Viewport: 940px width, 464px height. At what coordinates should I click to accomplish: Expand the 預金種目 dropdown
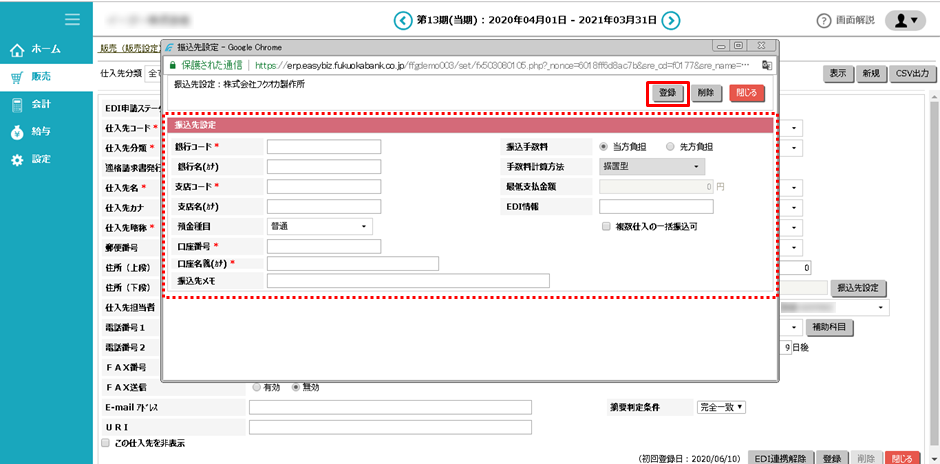click(x=319, y=227)
